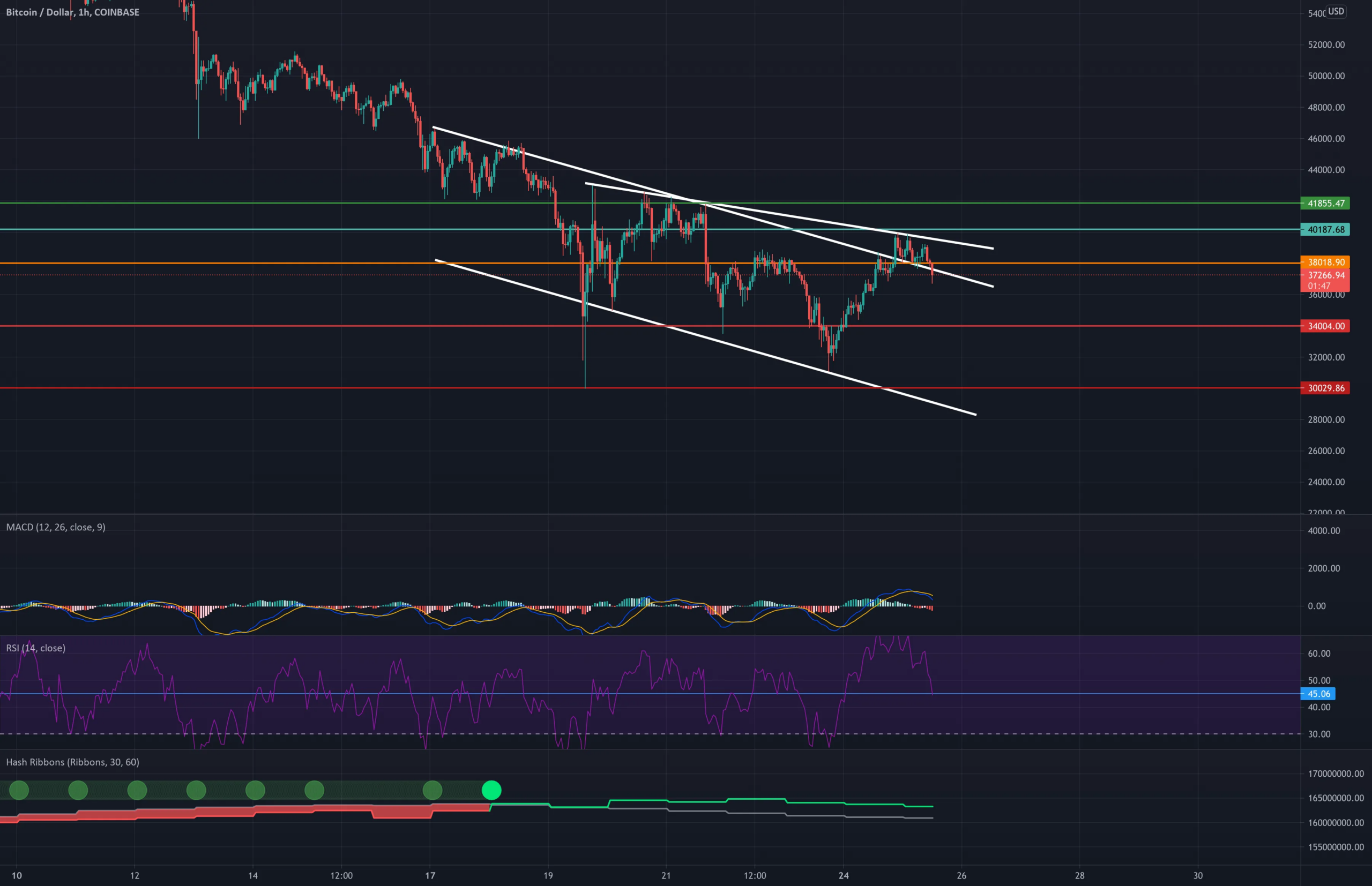
Task: Click the red 30029.86 price label
Action: tap(1325, 388)
